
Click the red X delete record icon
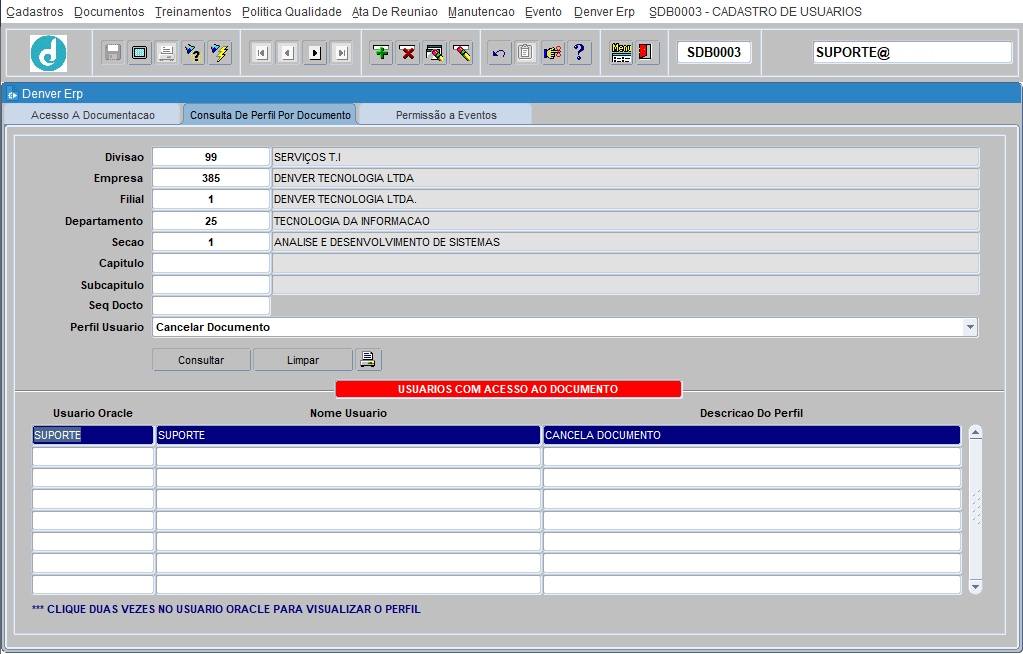pos(408,53)
